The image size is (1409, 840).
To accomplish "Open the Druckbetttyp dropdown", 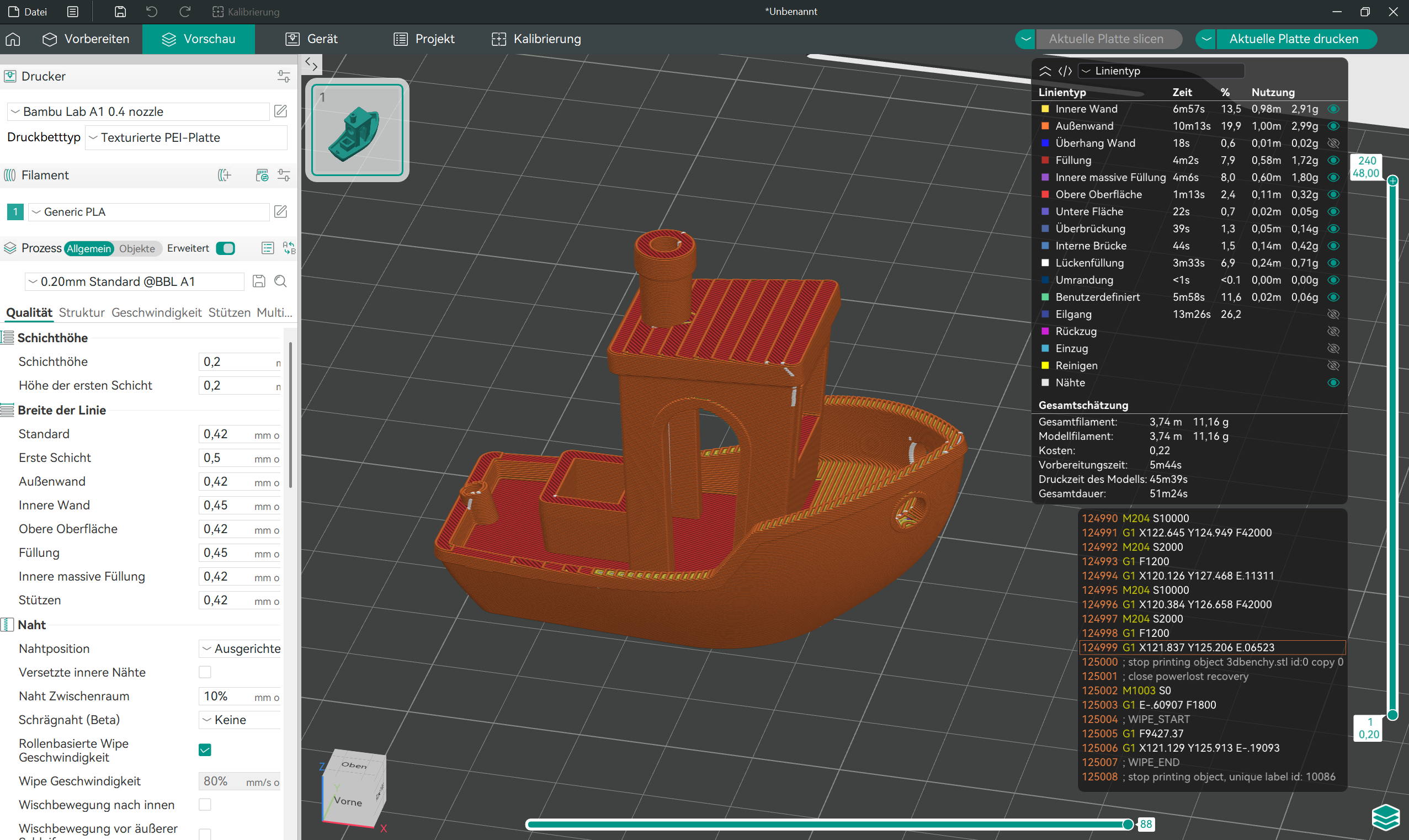I will [x=185, y=137].
